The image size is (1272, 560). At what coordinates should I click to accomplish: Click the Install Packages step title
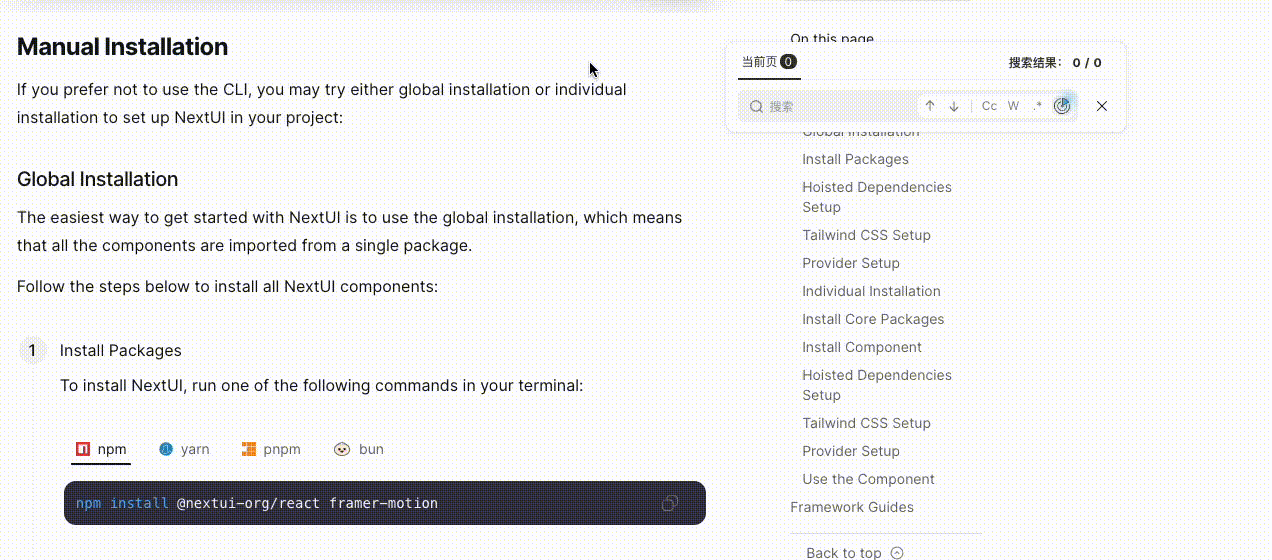coord(121,351)
